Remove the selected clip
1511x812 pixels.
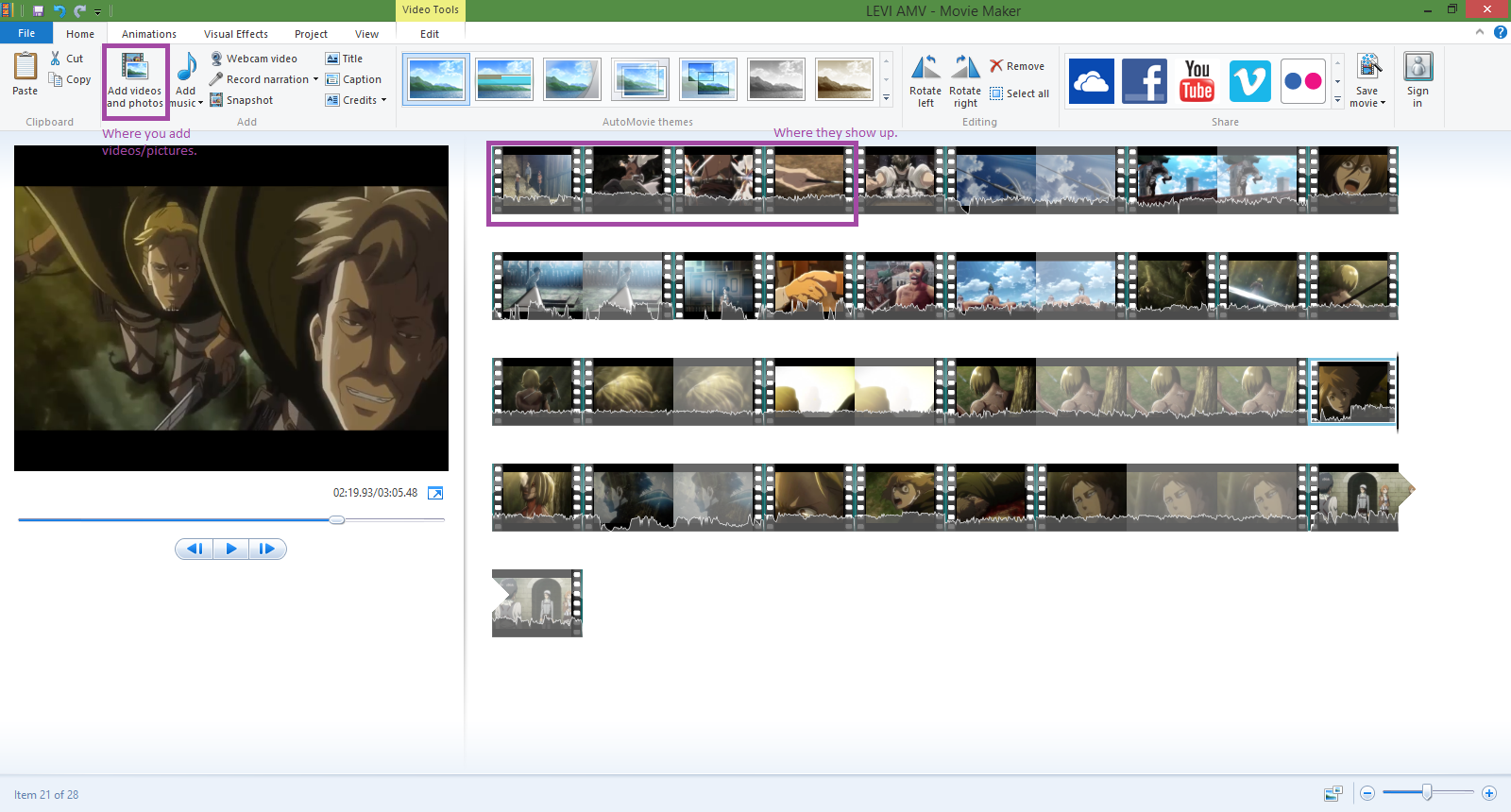coord(1017,66)
